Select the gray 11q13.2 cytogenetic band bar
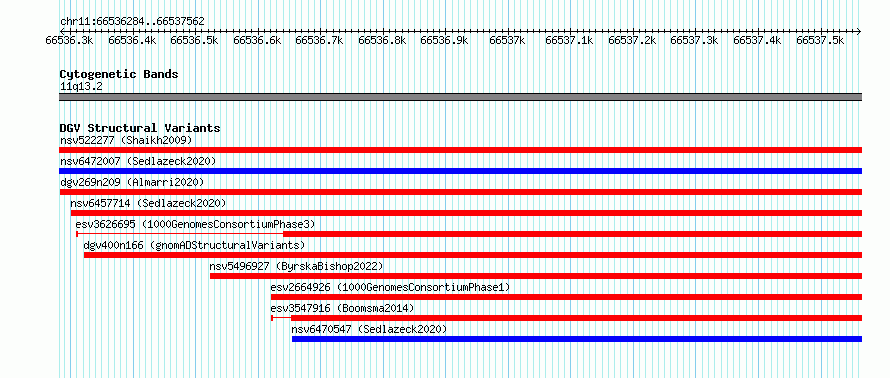This screenshot has height=378, width=890. 460,97
